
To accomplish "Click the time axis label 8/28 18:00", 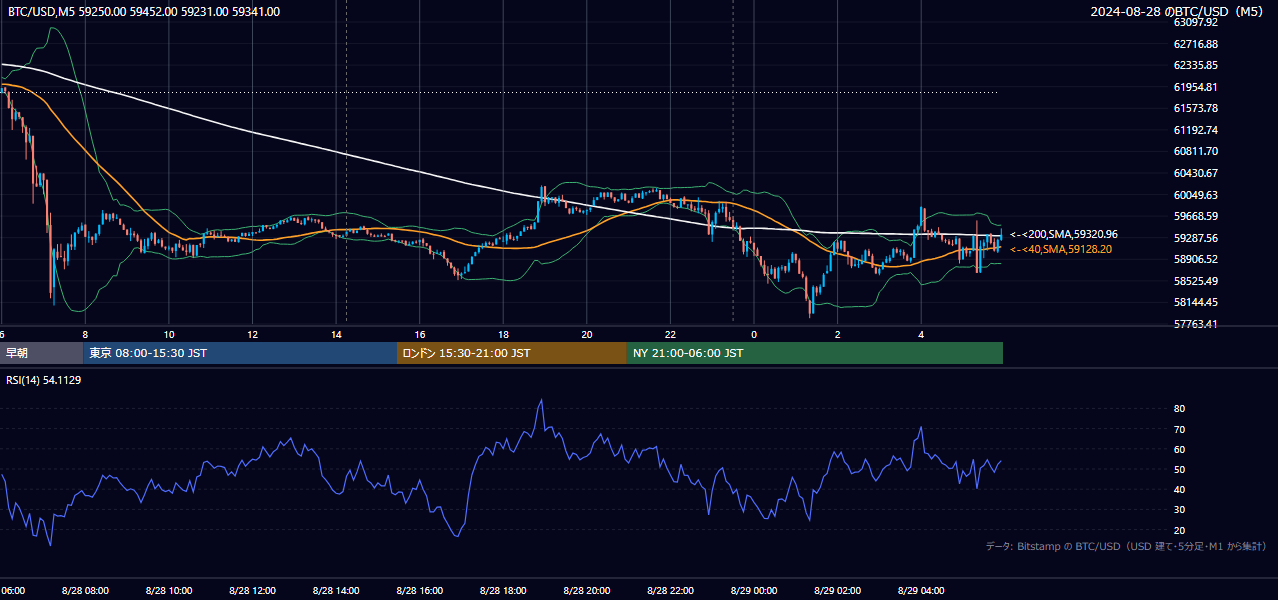I will [503, 591].
